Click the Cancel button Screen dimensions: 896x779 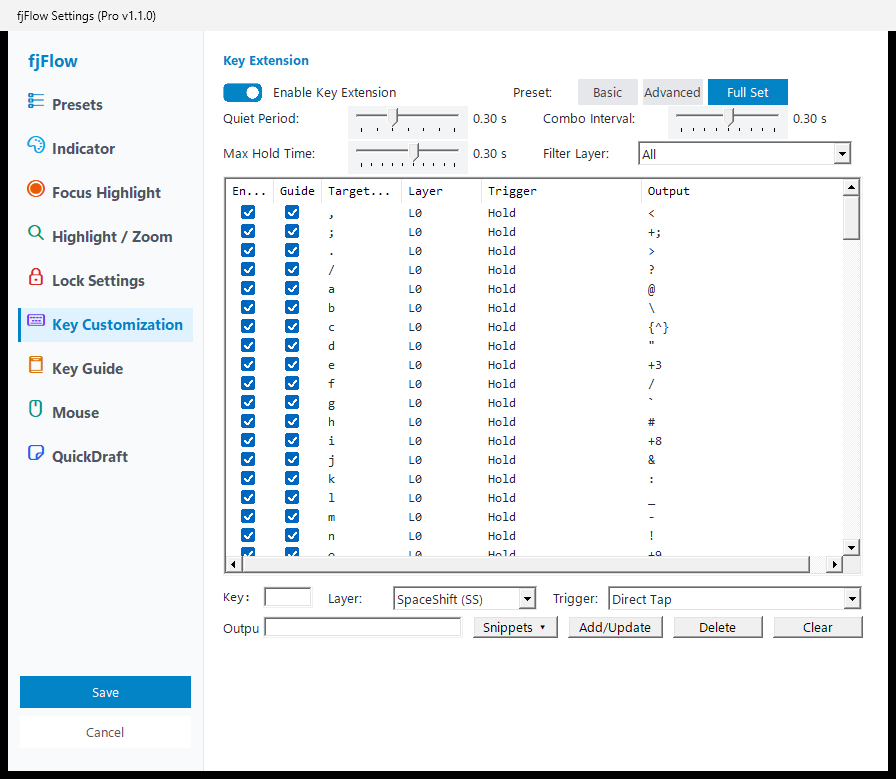tap(105, 732)
